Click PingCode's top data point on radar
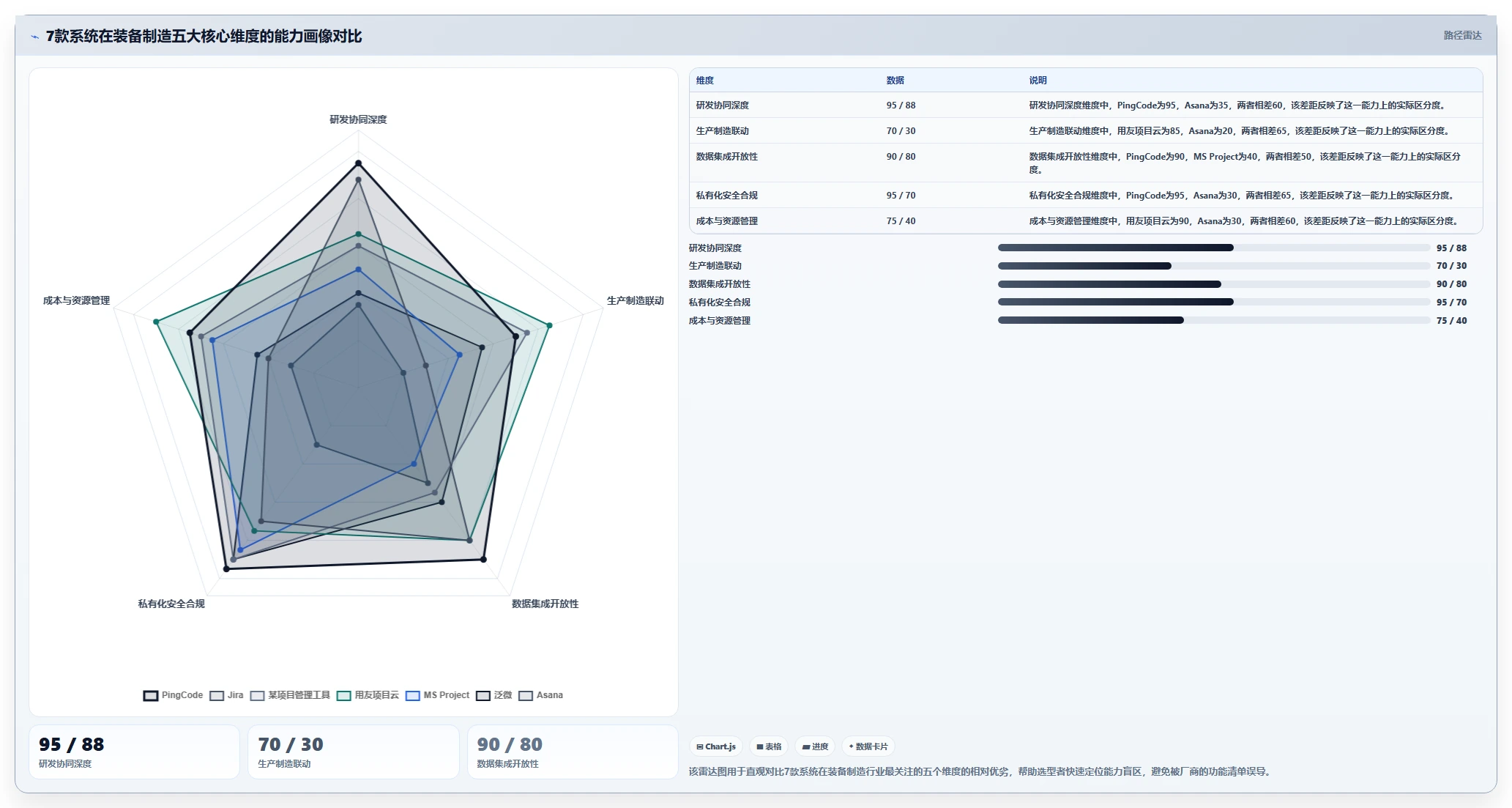Image resolution: width=1512 pixels, height=808 pixels. coord(358,163)
